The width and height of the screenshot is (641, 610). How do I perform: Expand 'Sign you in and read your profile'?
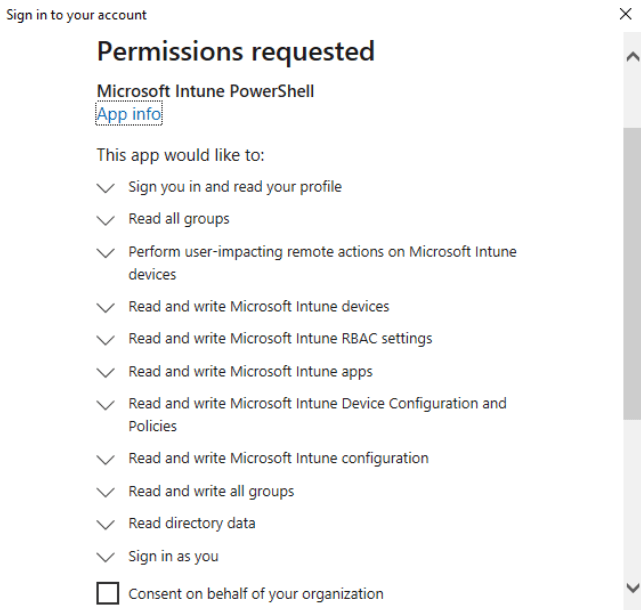[x=106, y=187]
